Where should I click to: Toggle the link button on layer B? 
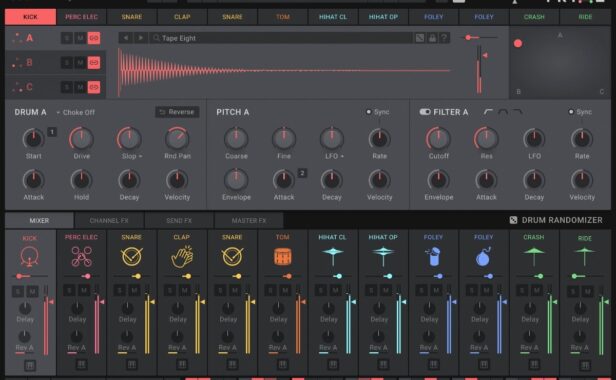pyautogui.click(x=94, y=62)
